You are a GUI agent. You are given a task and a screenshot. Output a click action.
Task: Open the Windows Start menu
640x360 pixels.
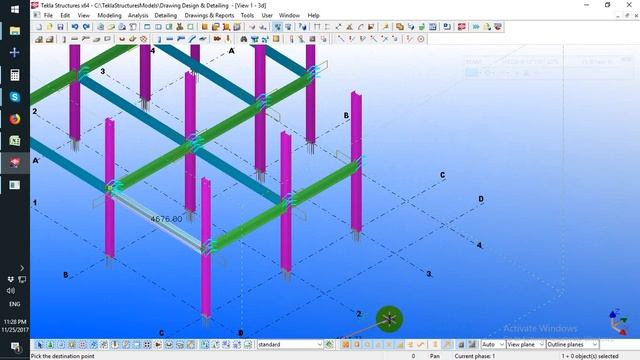pyautogui.click(x=15, y=9)
